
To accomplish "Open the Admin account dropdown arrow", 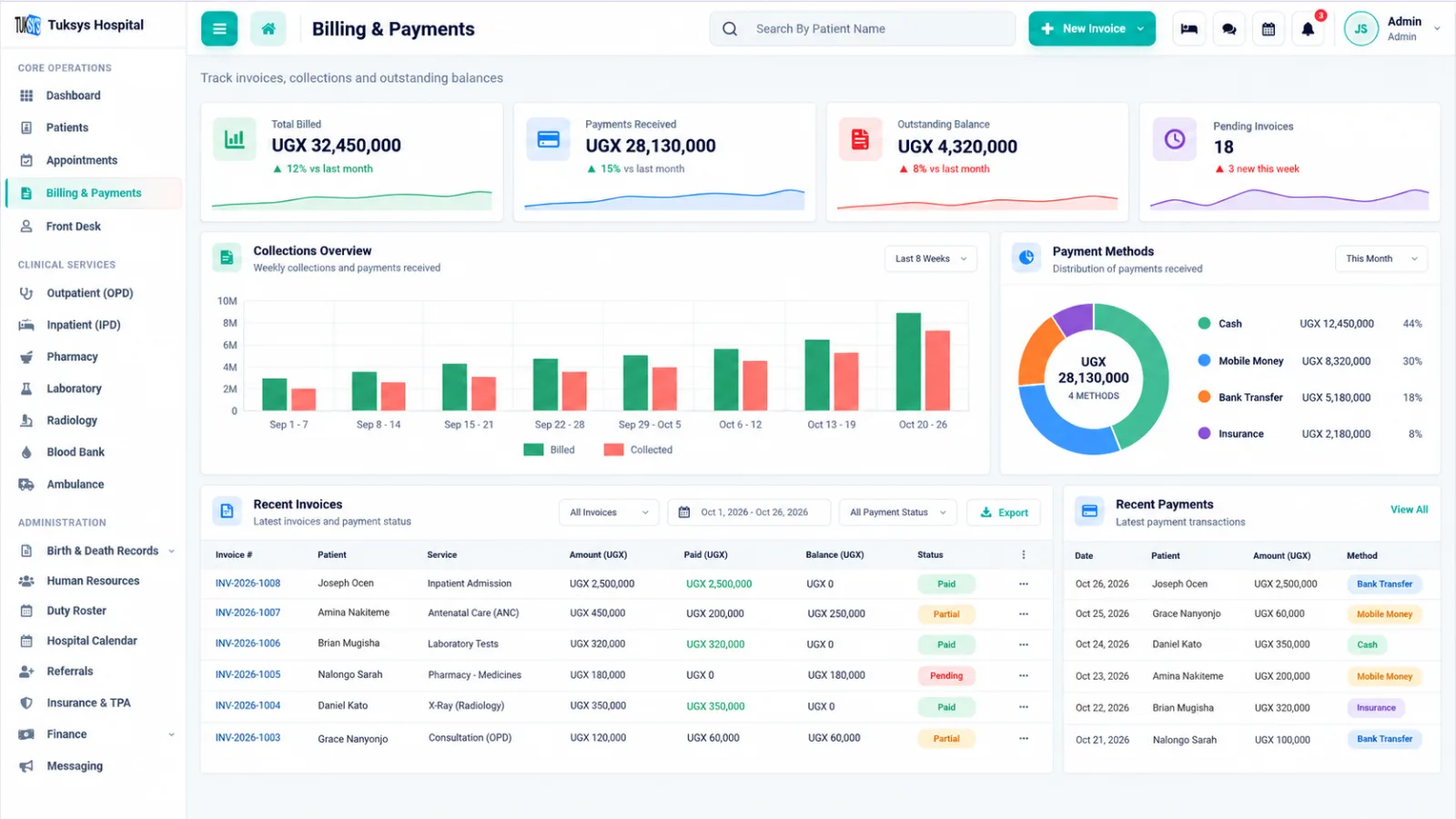I will coord(1437,28).
